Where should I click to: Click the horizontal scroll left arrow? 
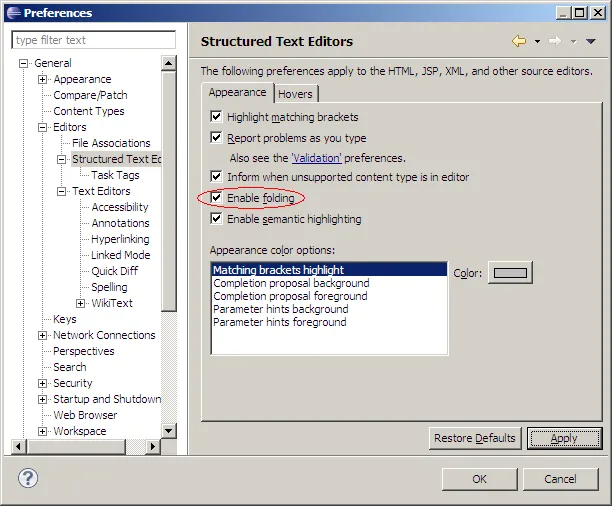tap(18, 446)
